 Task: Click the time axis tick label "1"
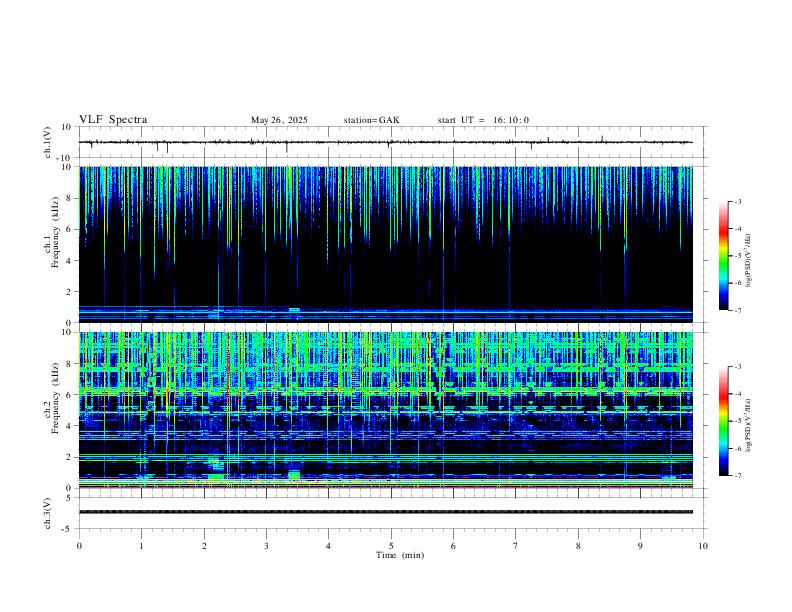141,546
